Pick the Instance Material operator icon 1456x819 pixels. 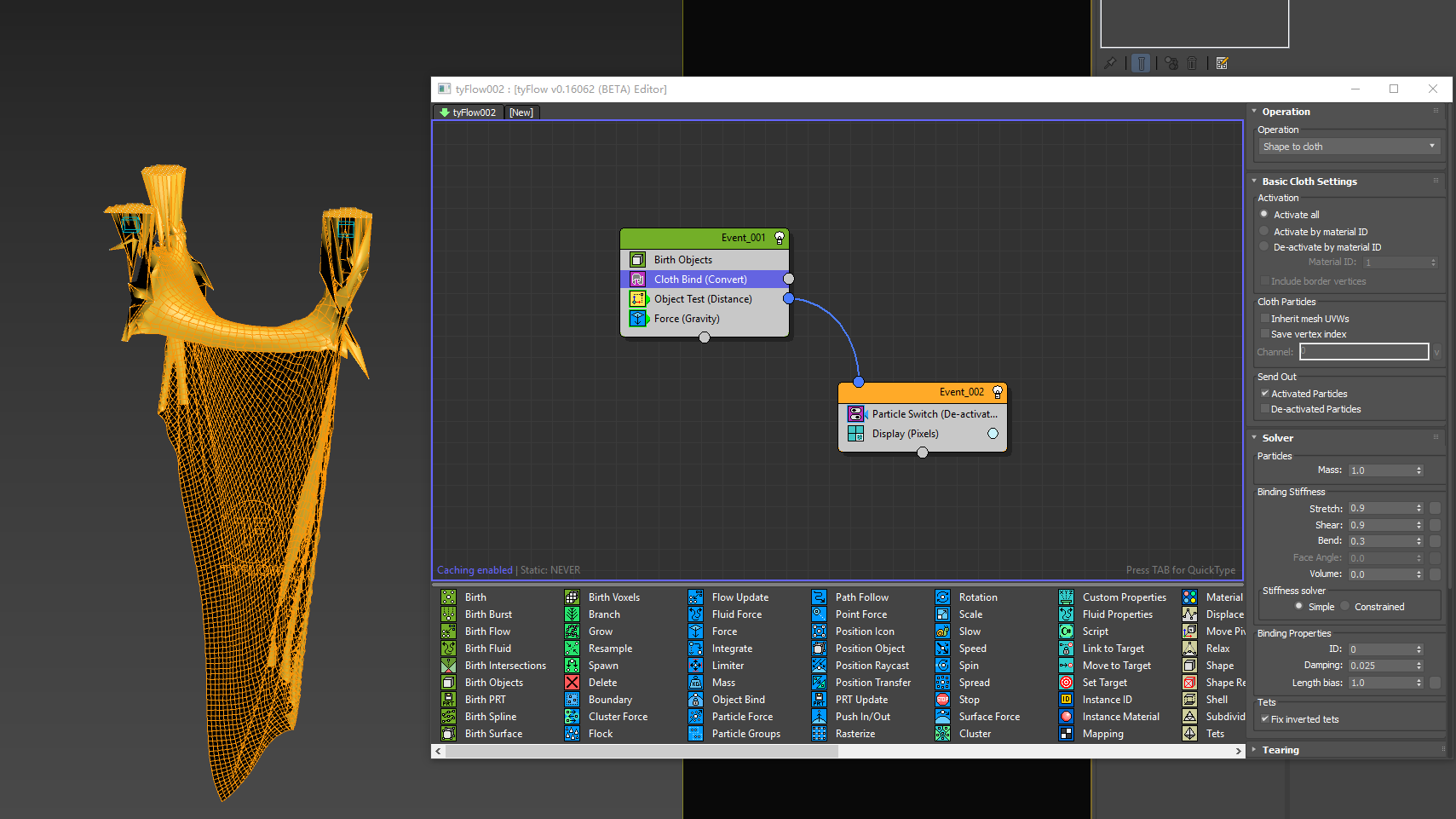click(x=1067, y=717)
